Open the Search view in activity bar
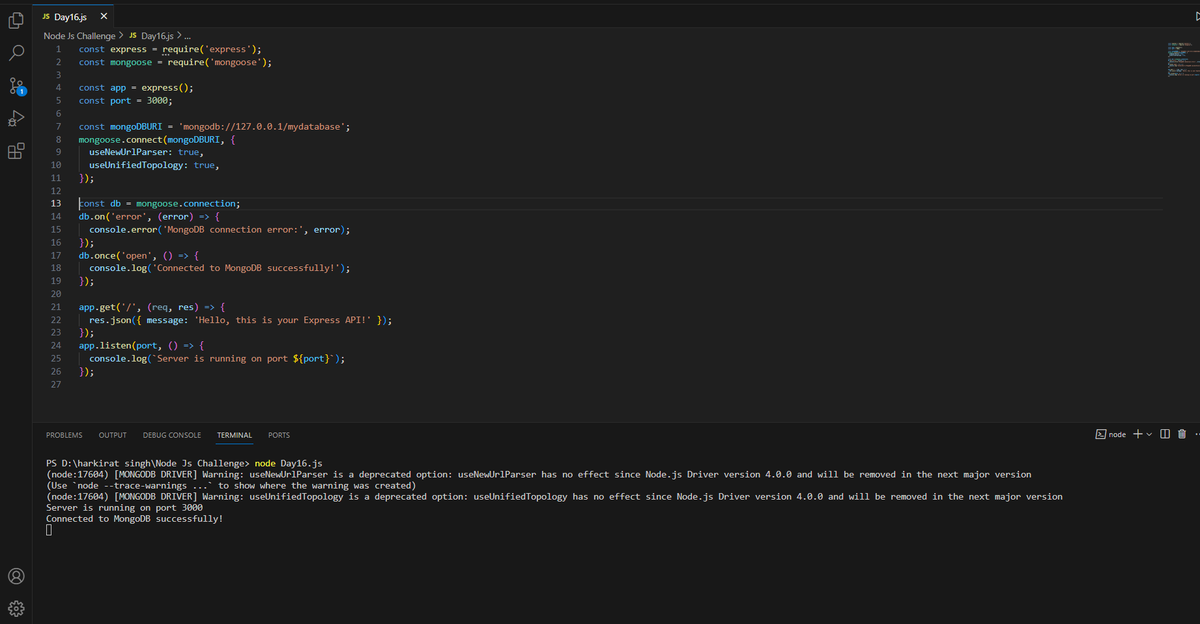This screenshot has width=1200, height=624. point(16,52)
